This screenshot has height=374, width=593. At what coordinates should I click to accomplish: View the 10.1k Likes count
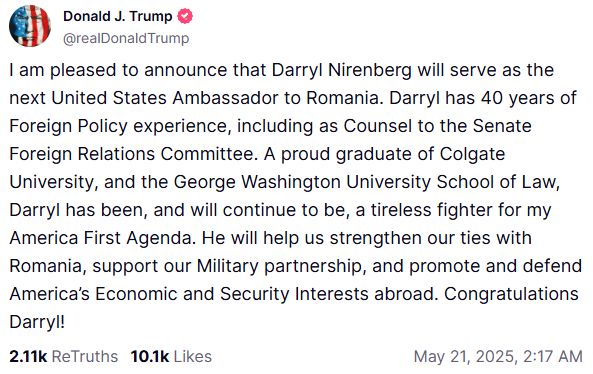[x=150, y=357]
